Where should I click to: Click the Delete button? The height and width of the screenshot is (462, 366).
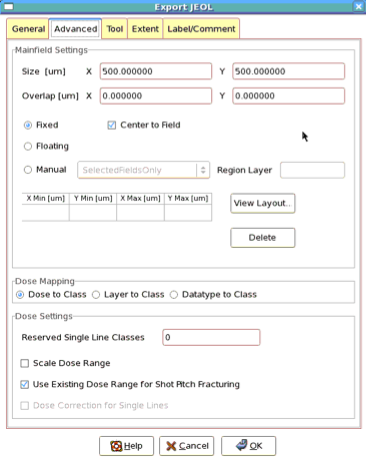coord(263,238)
